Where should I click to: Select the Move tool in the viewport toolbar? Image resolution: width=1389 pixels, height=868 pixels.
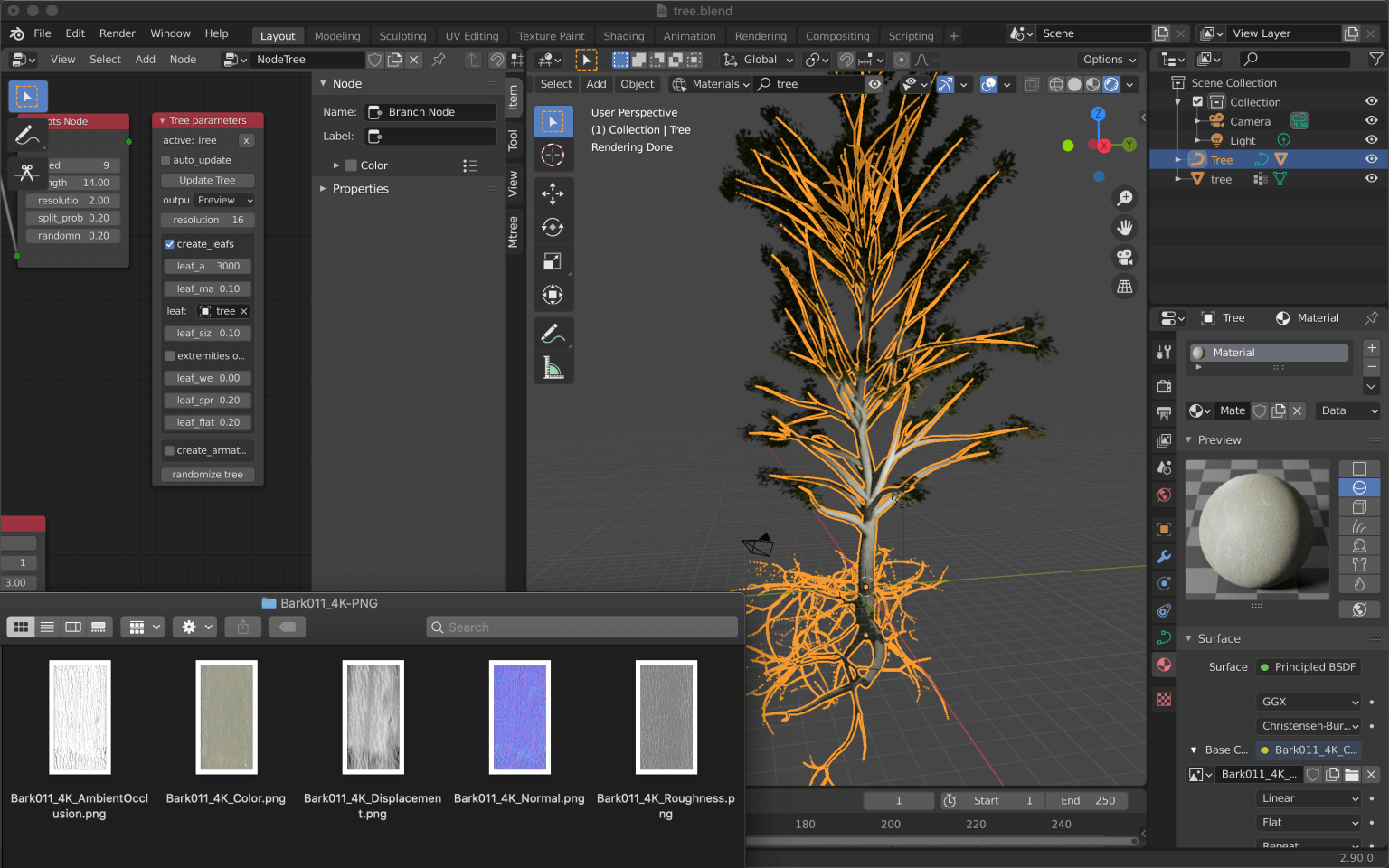tap(553, 193)
